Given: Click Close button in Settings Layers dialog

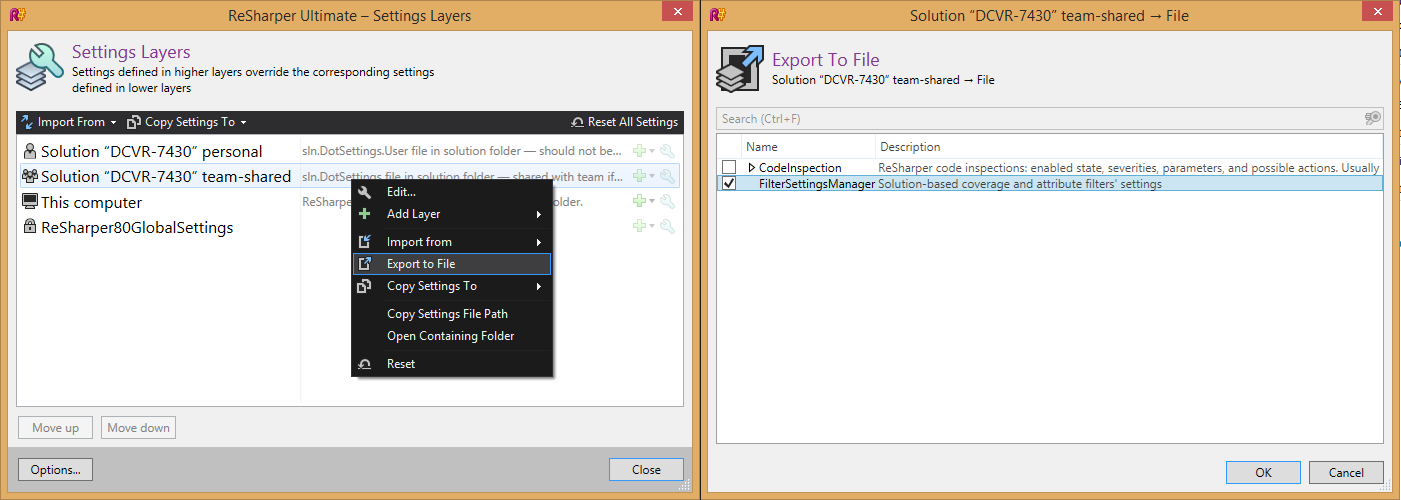Looking at the screenshot, I should [x=646, y=469].
